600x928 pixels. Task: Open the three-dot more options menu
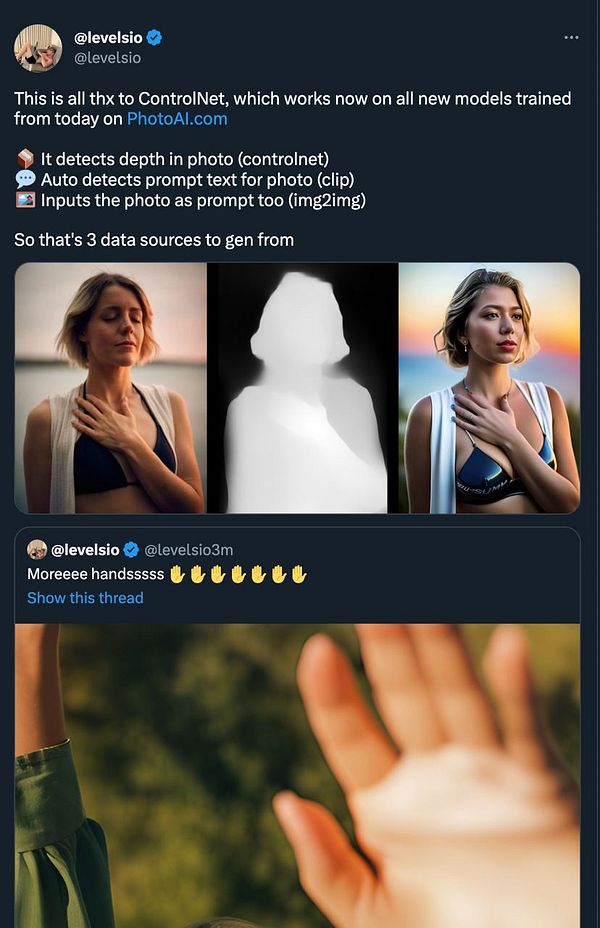(571, 38)
